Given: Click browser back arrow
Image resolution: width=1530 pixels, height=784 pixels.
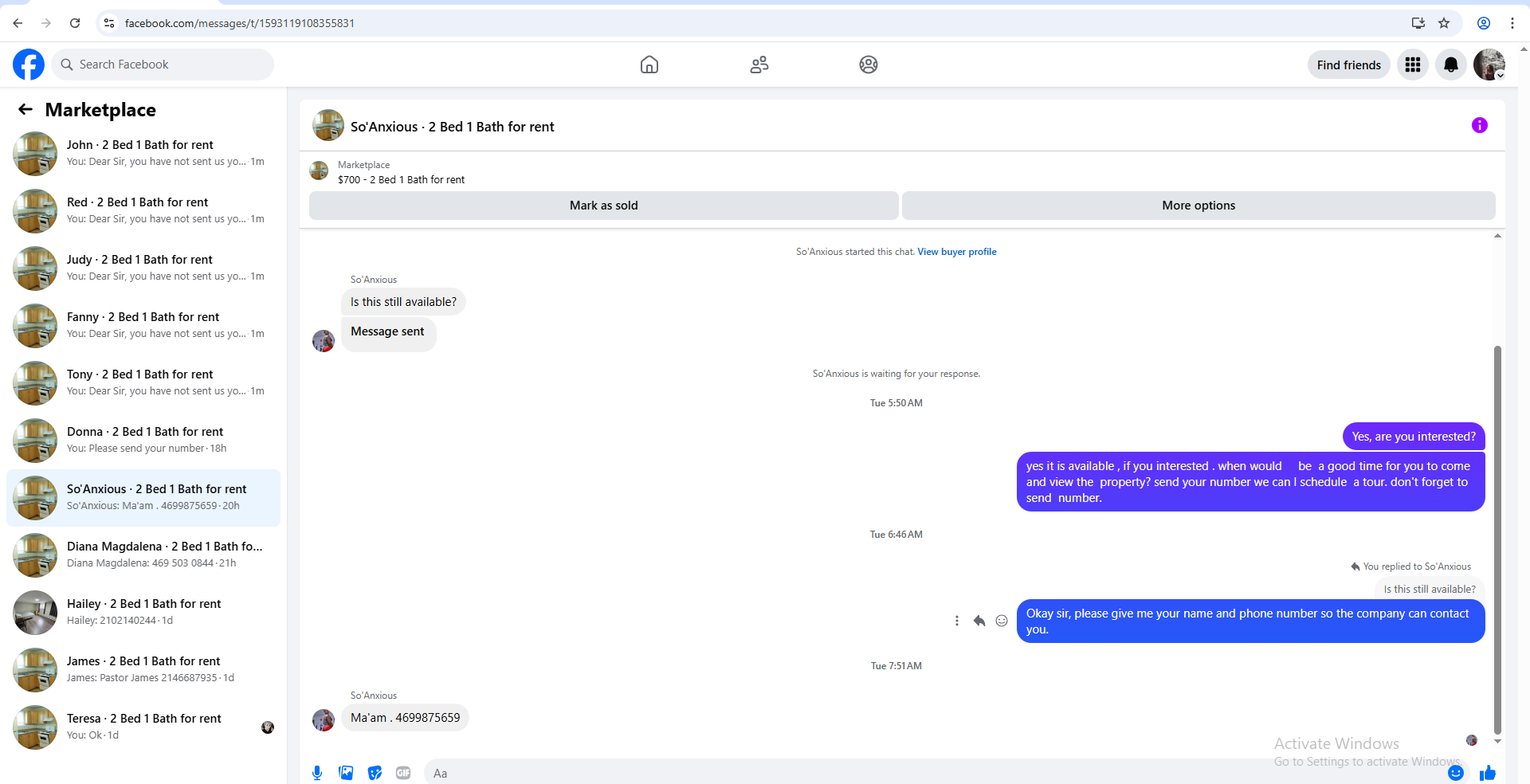Looking at the screenshot, I should (18, 23).
